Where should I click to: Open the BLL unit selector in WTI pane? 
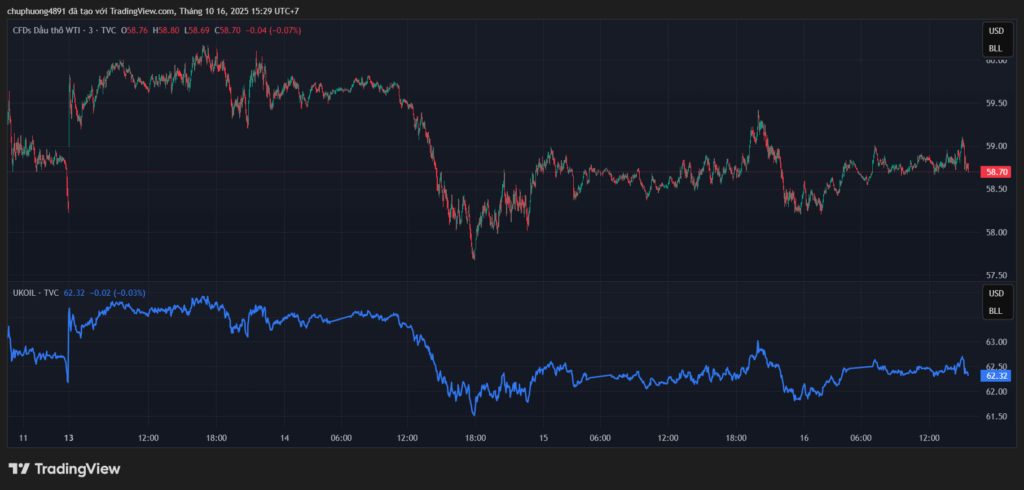tap(995, 48)
